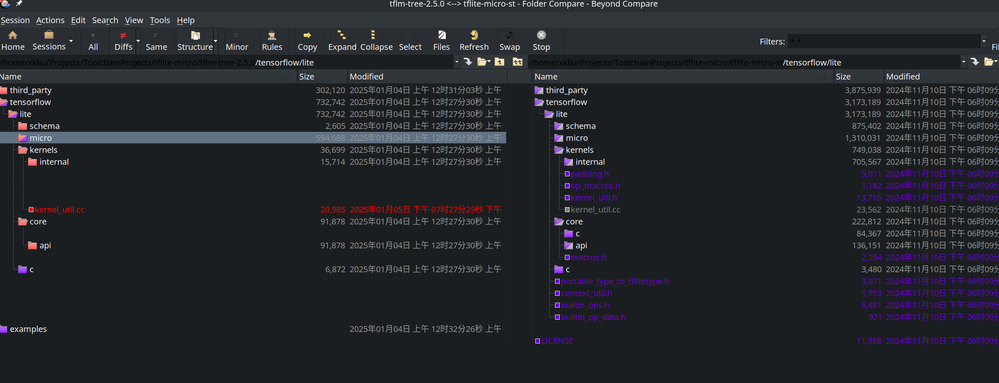999x383 pixels.
Task: Select schema folder in left pane
Action: (44, 126)
